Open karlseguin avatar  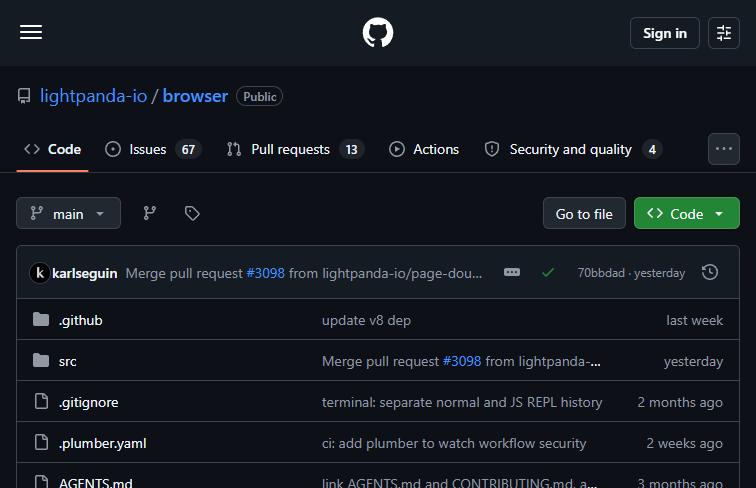[40, 273]
